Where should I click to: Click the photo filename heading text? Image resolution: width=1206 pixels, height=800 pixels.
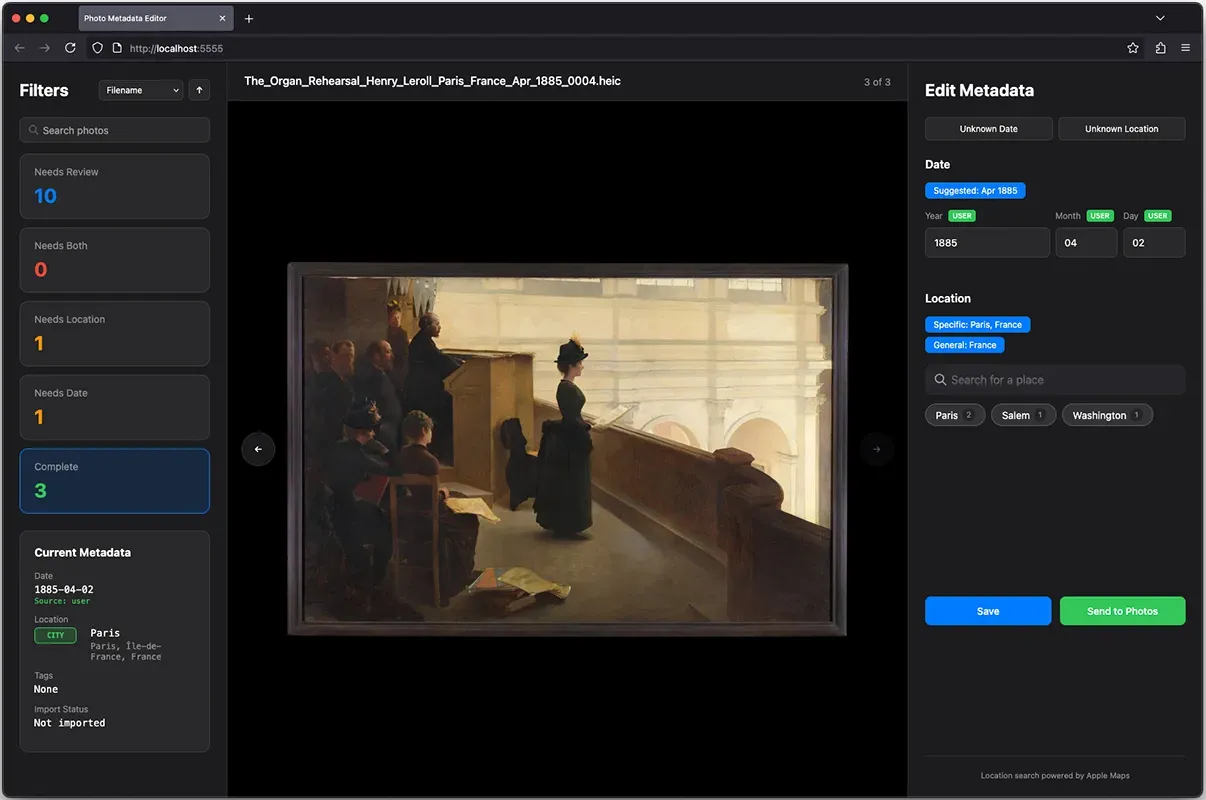[432, 81]
